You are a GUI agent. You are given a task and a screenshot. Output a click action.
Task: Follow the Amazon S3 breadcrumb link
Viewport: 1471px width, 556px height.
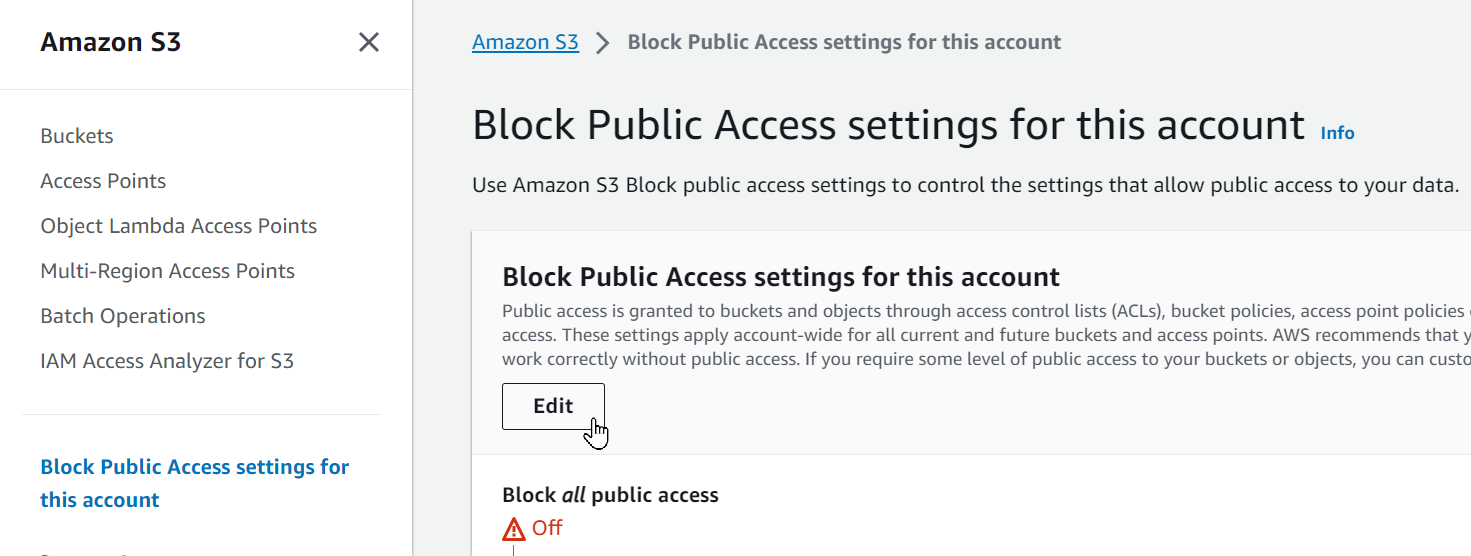pyautogui.click(x=525, y=42)
